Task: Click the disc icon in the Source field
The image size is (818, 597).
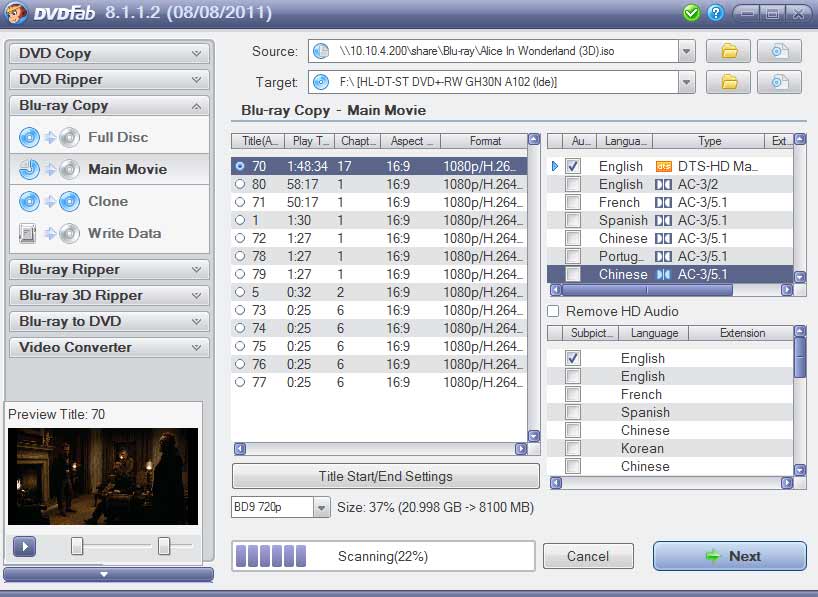Action: click(x=321, y=51)
